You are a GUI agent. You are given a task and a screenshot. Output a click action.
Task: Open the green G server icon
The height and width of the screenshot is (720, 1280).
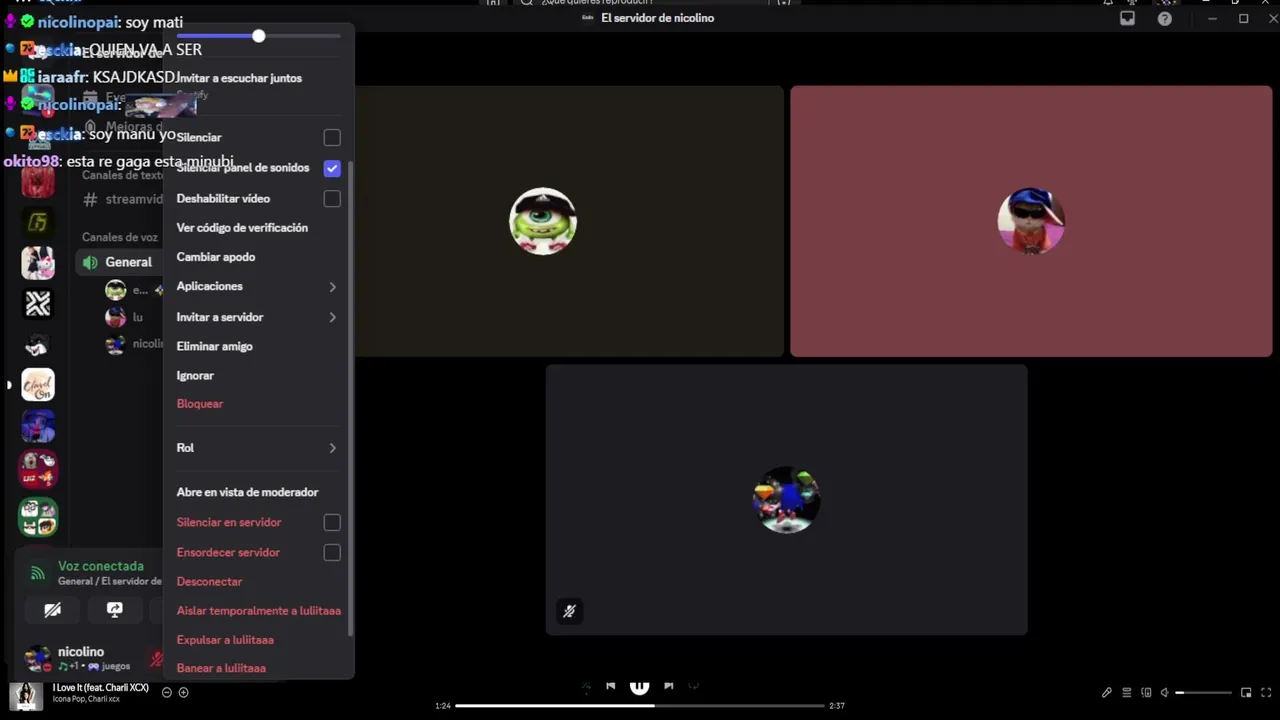pos(38,222)
